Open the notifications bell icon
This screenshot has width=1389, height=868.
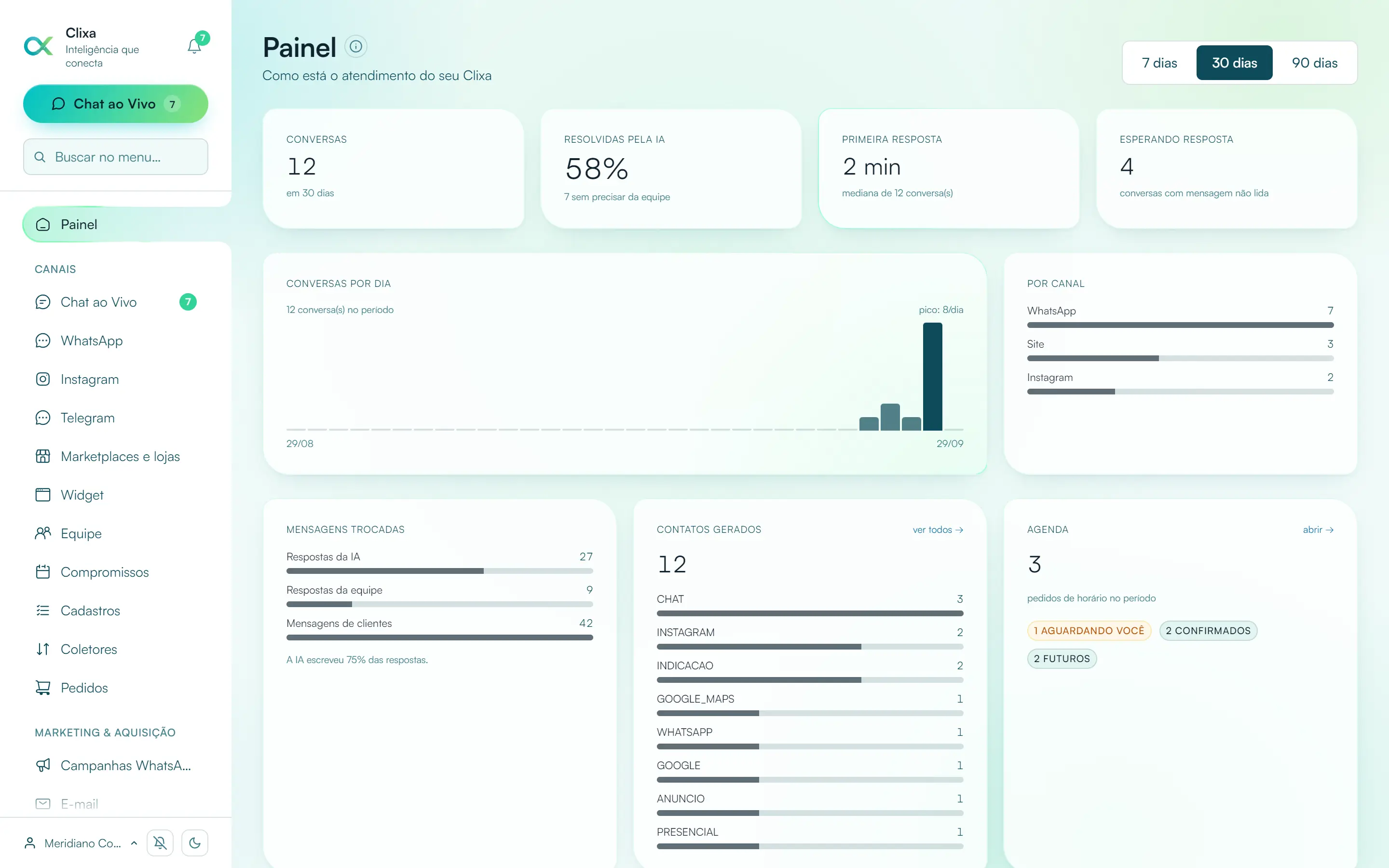(x=194, y=46)
